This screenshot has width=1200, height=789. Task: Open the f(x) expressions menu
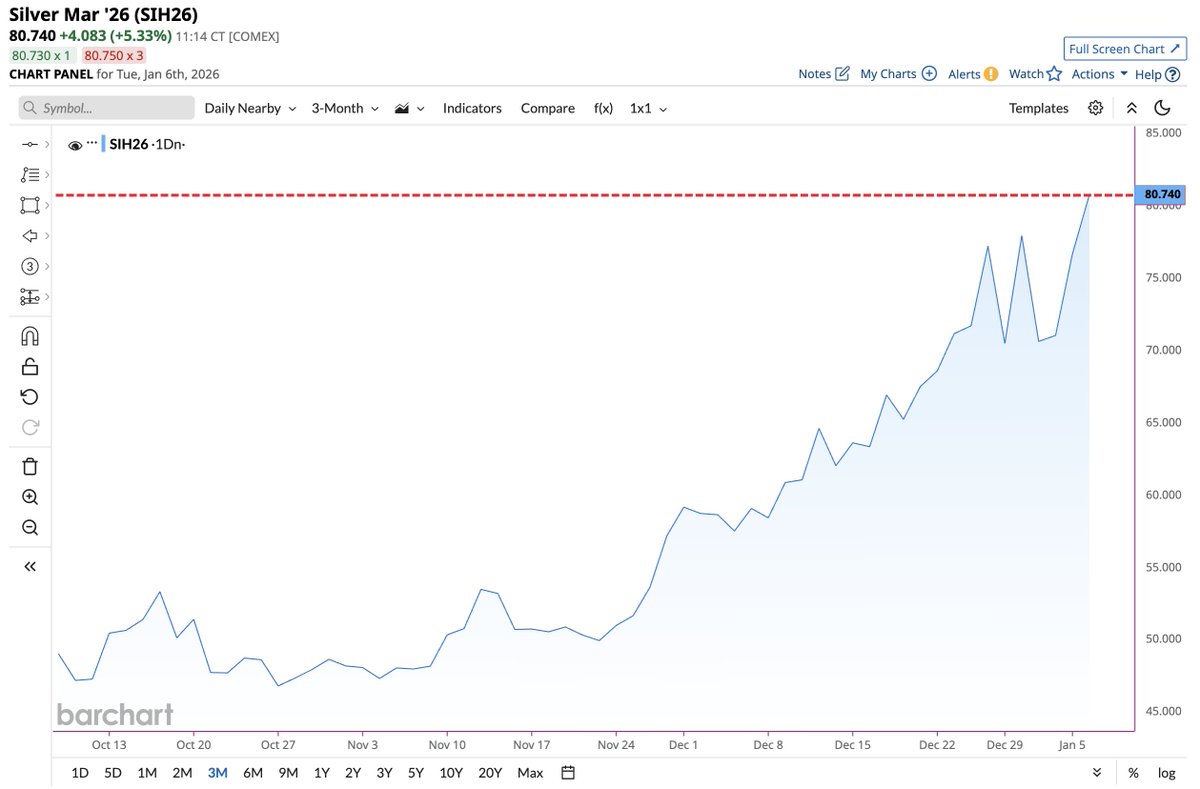click(x=603, y=108)
